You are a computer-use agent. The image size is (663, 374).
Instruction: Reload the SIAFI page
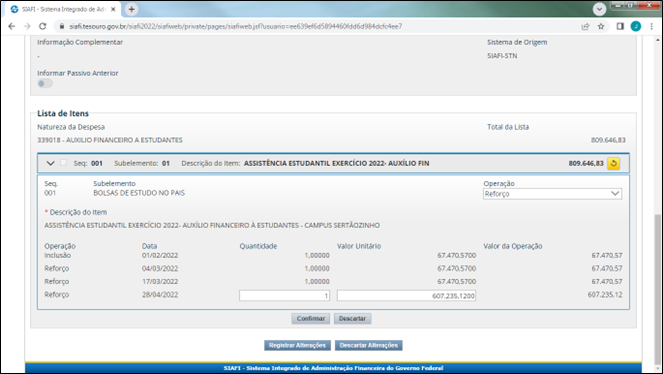(43, 26)
